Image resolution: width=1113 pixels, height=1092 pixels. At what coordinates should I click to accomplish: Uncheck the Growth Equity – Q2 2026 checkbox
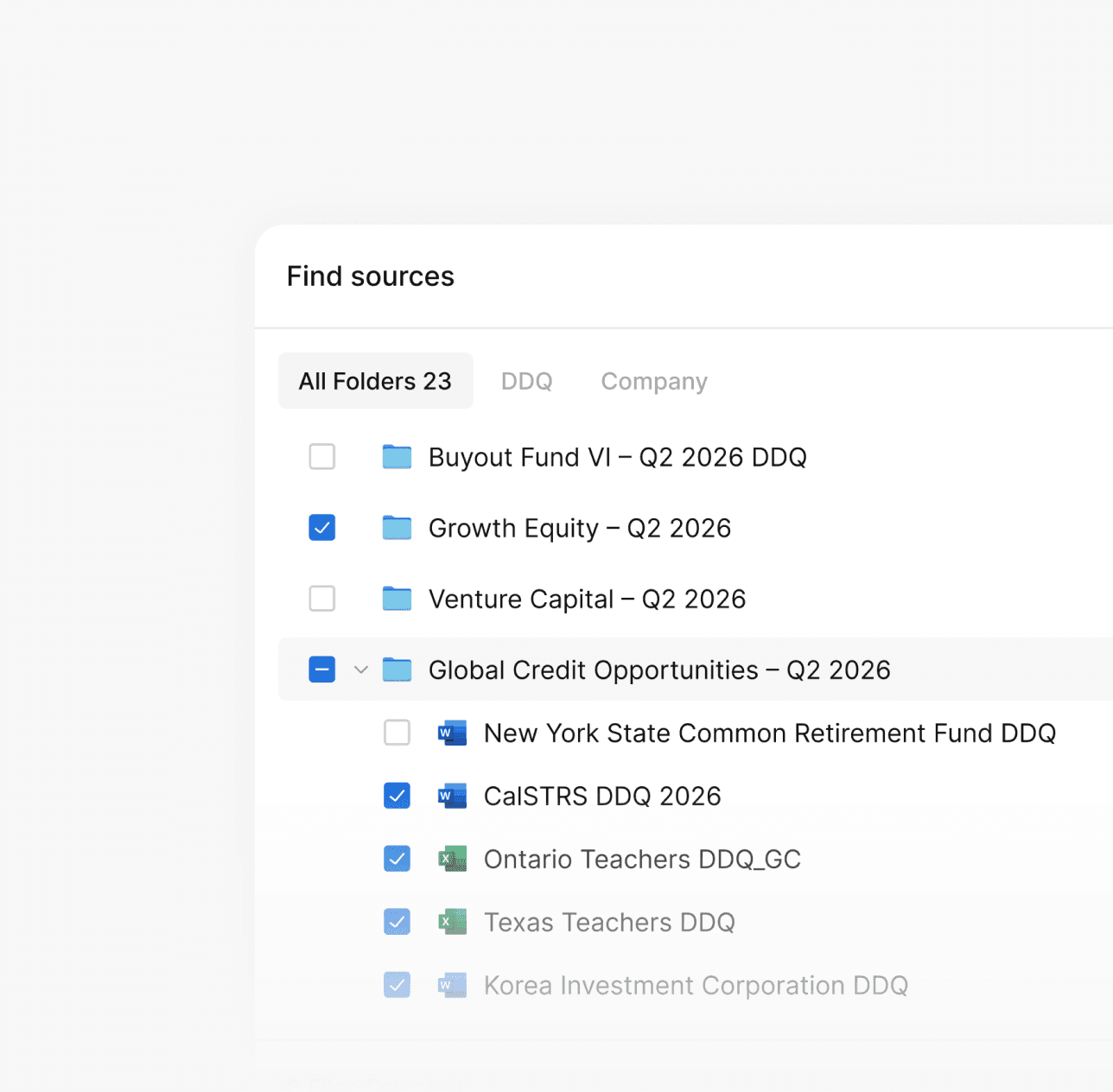pos(322,528)
